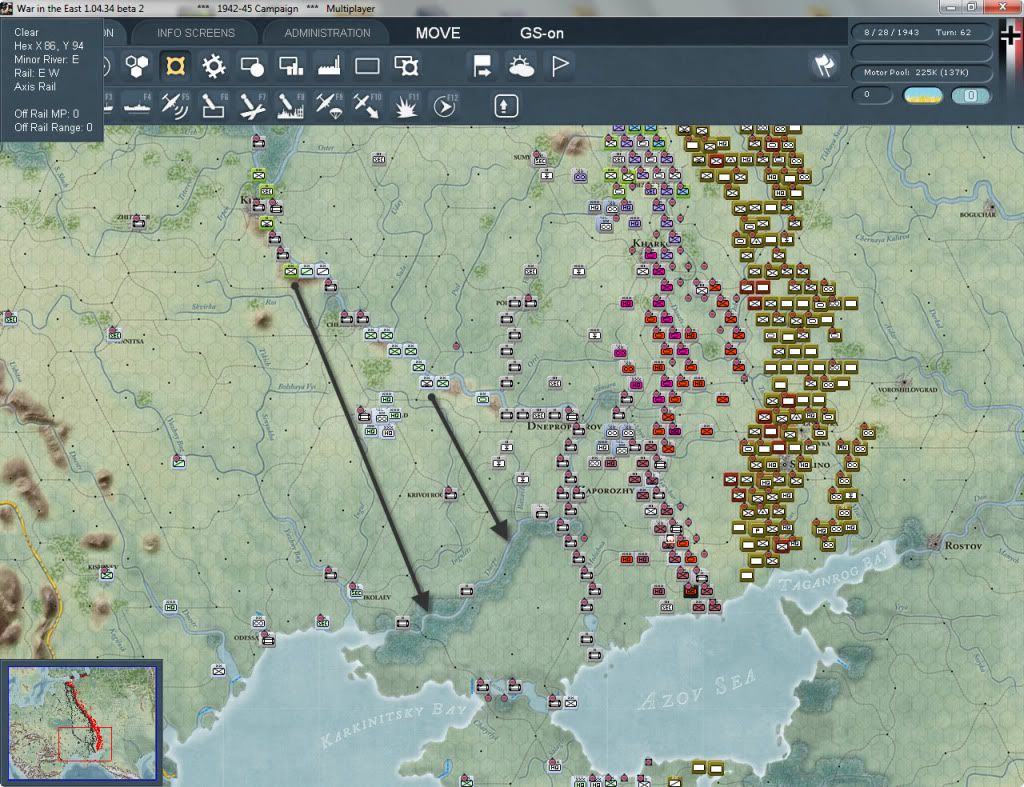Click the highlighted gold unit-mode icon

pos(175,66)
